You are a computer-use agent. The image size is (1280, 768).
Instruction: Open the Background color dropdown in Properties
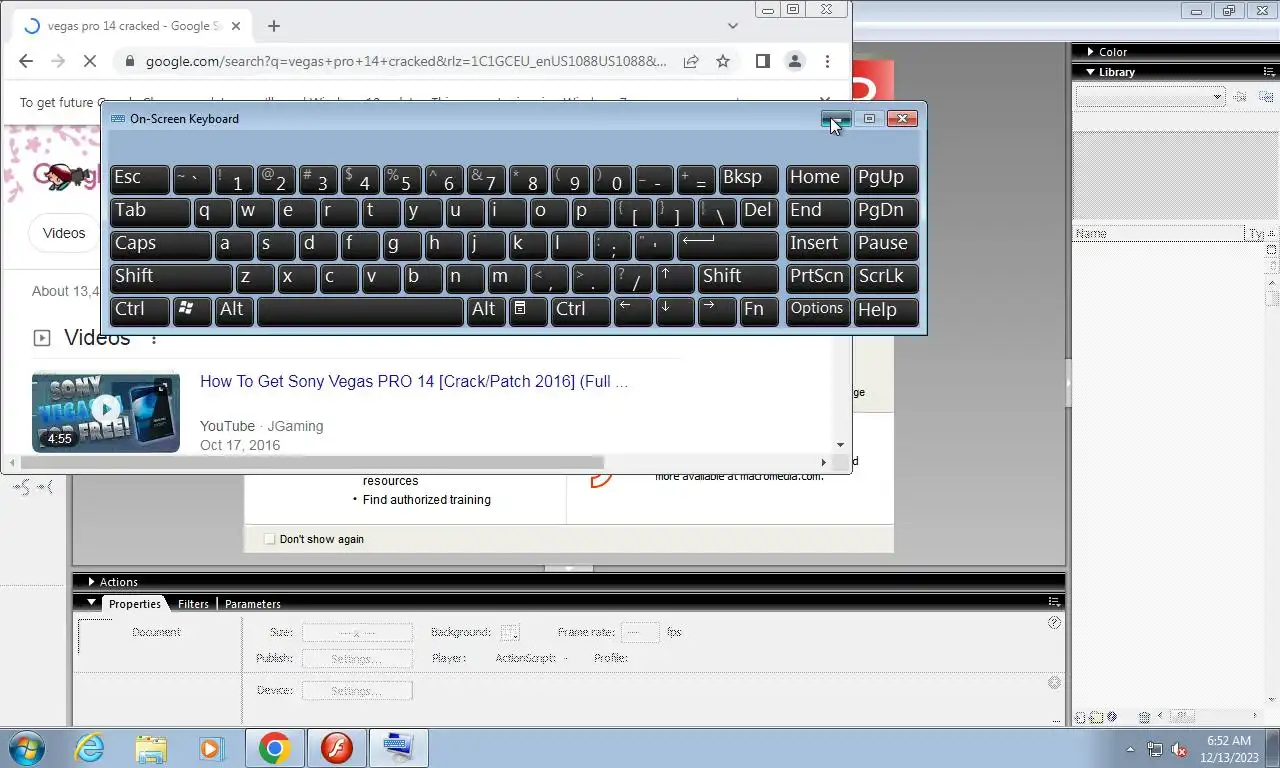coord(510,632)
